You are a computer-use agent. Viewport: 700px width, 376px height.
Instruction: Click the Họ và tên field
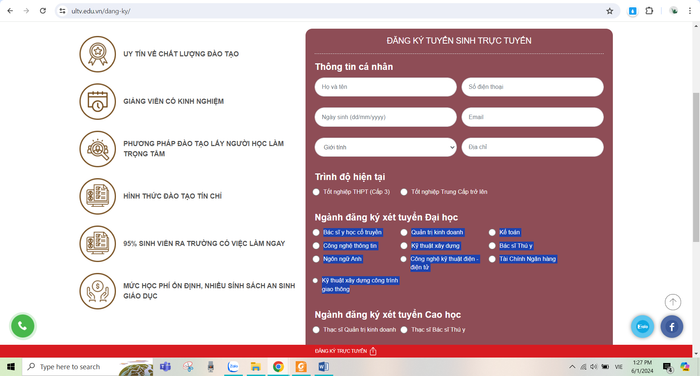coord(385,87)
